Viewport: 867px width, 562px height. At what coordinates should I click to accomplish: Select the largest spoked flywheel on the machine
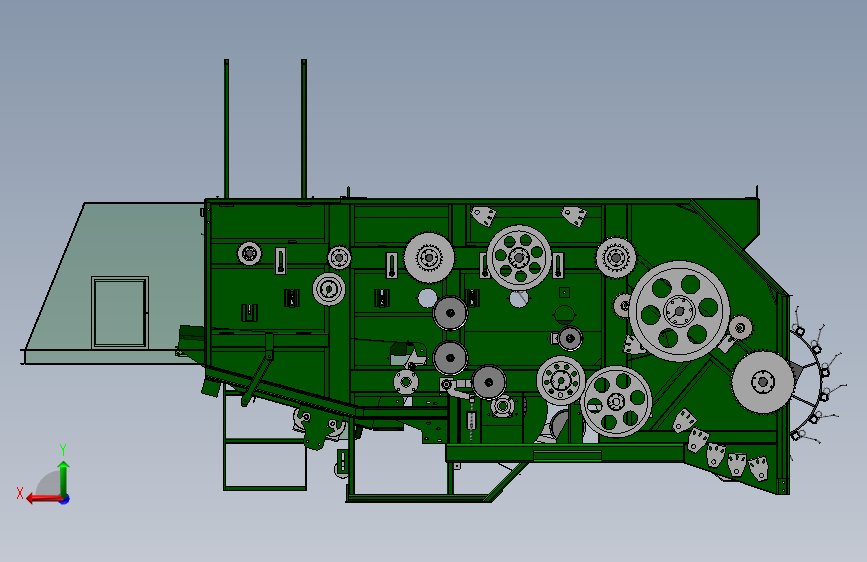(x=680, y=311)
